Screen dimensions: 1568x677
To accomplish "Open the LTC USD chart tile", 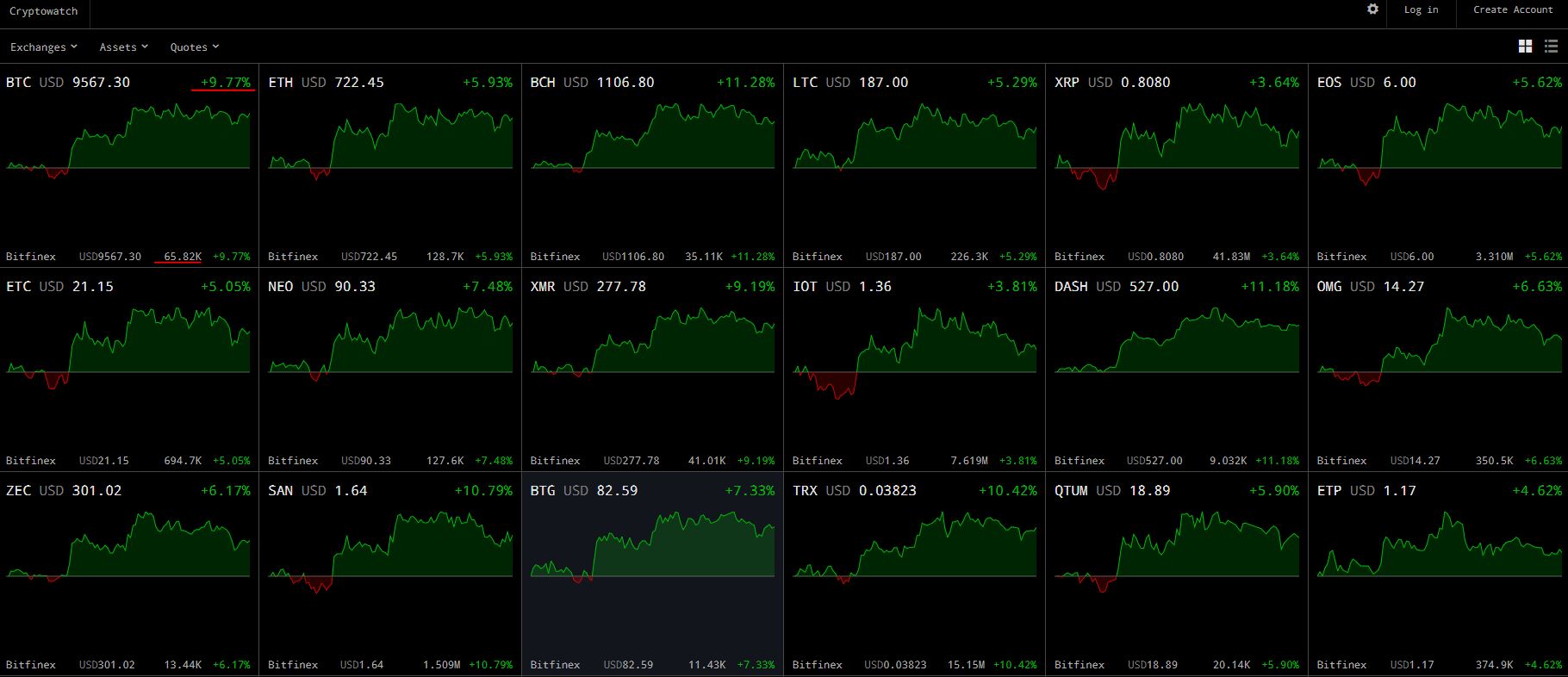I will 914,165.
